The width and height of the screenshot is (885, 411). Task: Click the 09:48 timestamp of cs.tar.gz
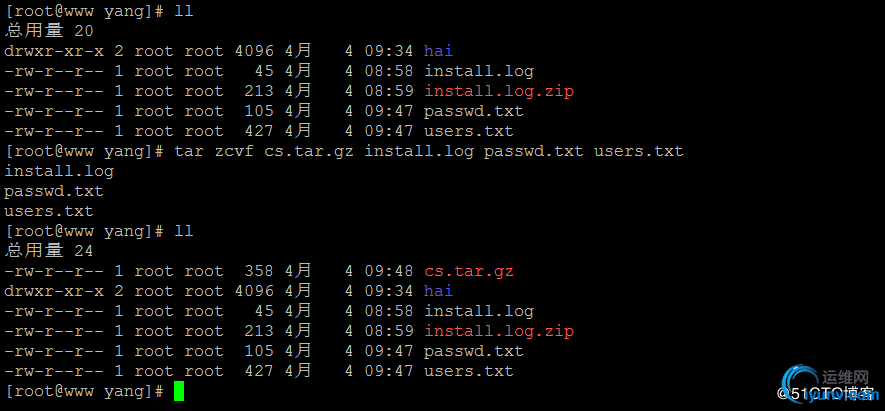pos(389,272)
